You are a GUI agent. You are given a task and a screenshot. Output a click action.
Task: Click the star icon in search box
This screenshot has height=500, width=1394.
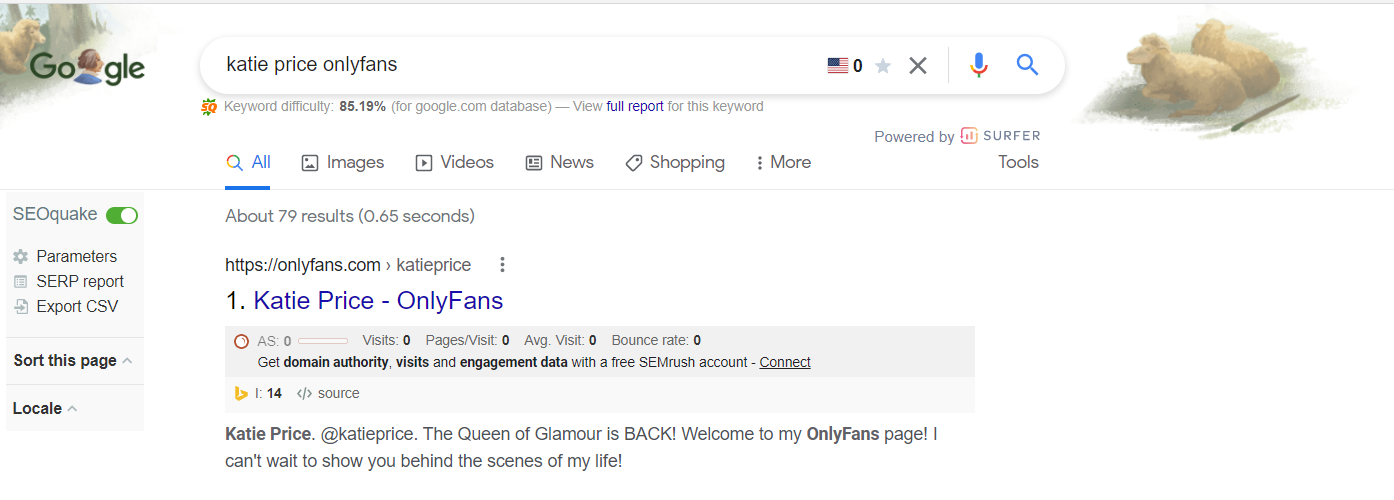[882, 66]
